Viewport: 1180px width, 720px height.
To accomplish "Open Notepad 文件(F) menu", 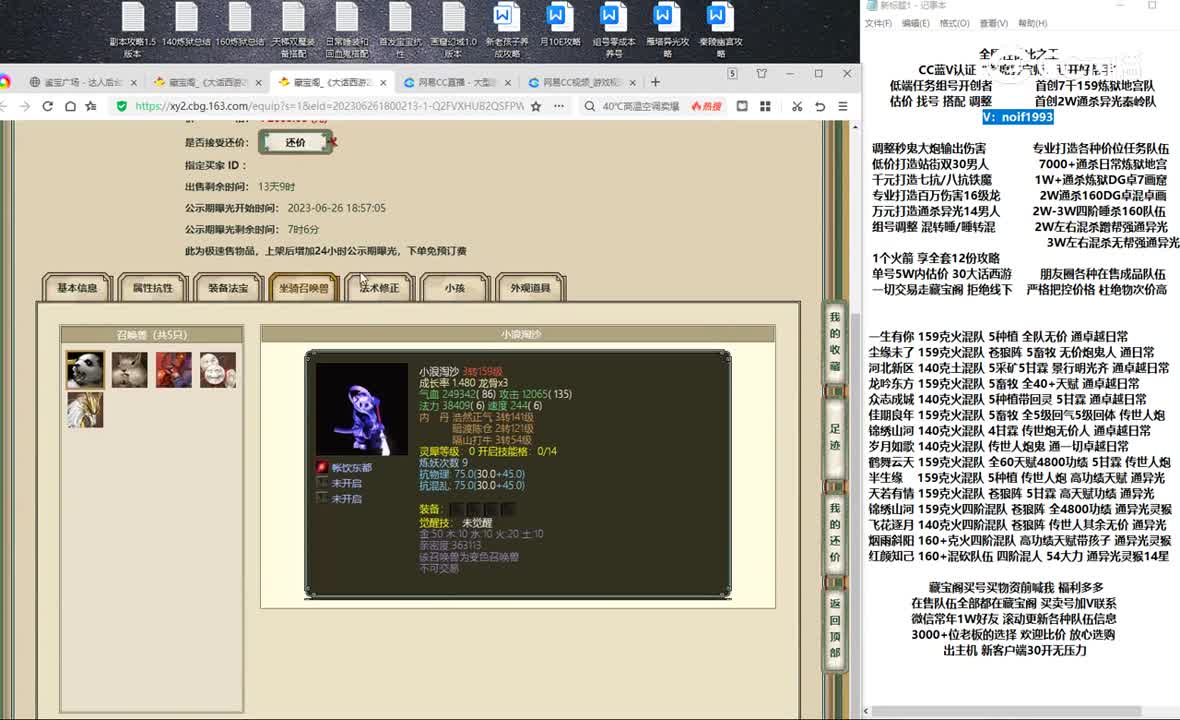I will click(877, 23).
